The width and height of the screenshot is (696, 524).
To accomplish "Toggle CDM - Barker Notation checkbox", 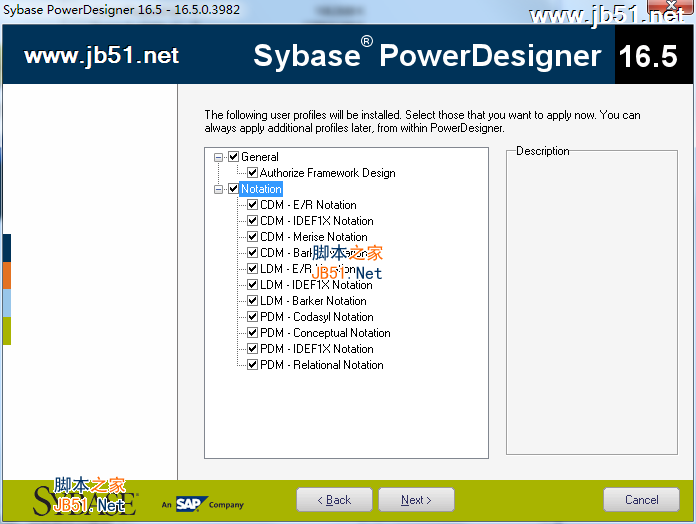I will (x=252, y=252).
